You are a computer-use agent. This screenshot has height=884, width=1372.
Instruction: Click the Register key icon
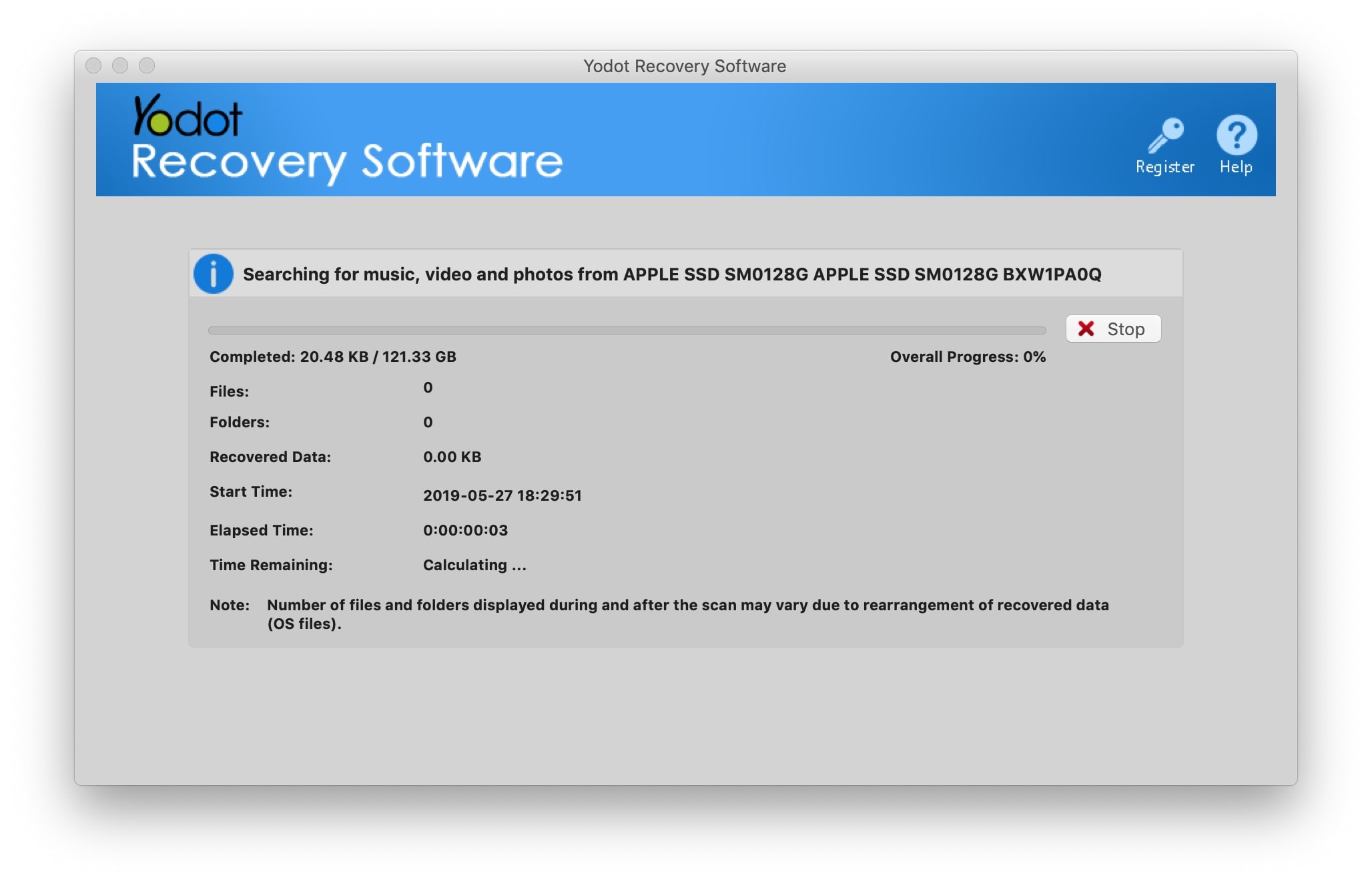[1165, 135]
